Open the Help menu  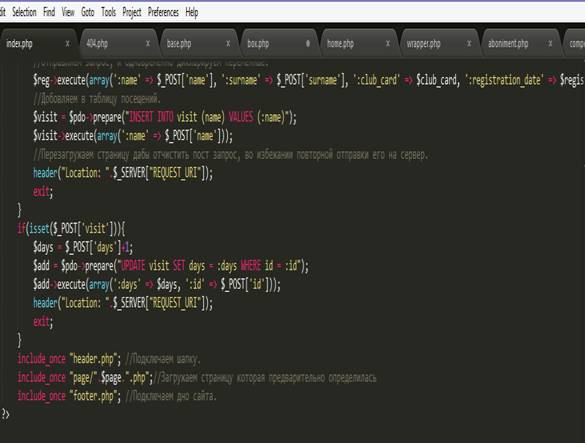tap(192, 13)
